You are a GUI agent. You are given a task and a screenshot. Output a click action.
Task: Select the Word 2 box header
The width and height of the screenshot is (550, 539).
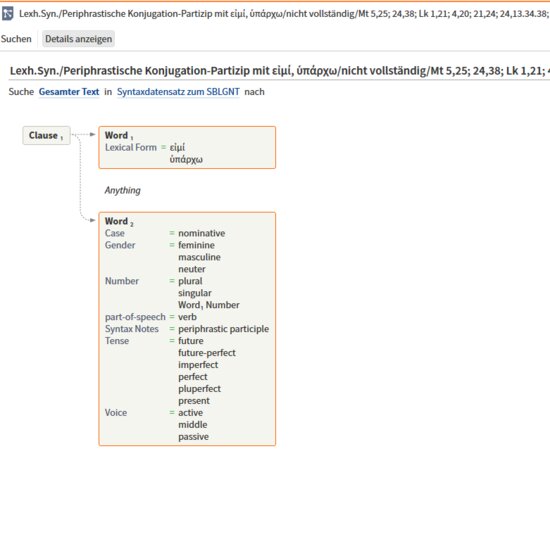(x=119, y=221)
